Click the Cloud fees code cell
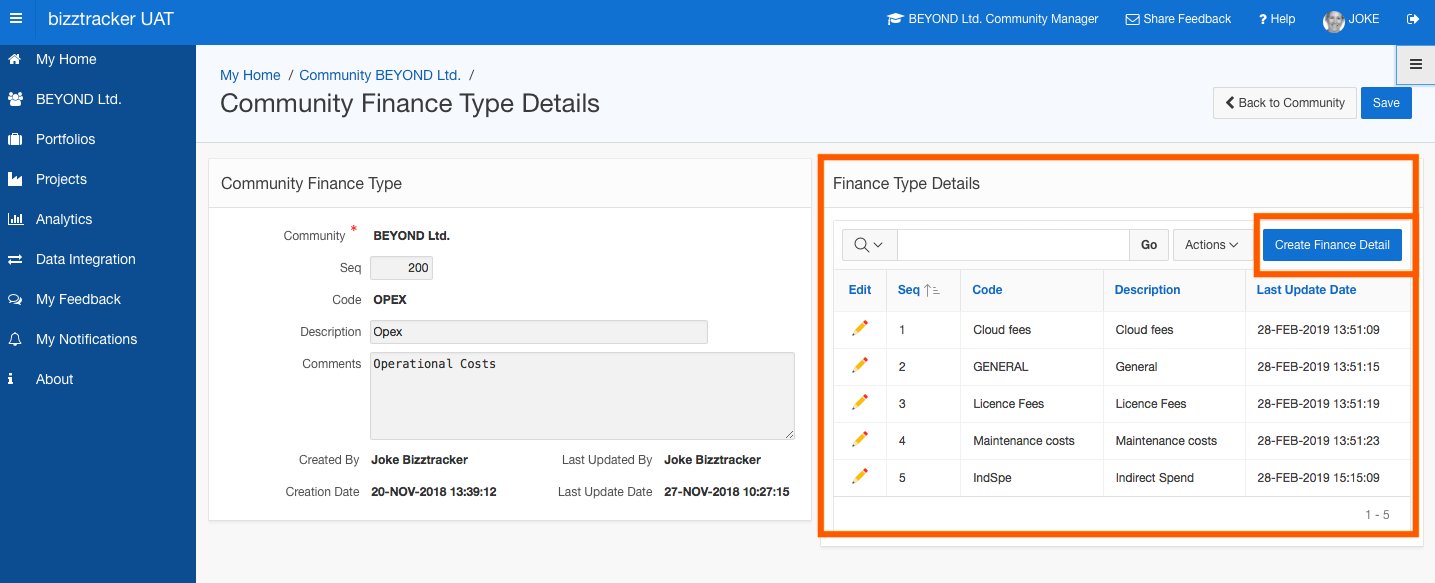Image resolution: width=1435 pixels, height=583 pixels. click(x=1002, y=330)
